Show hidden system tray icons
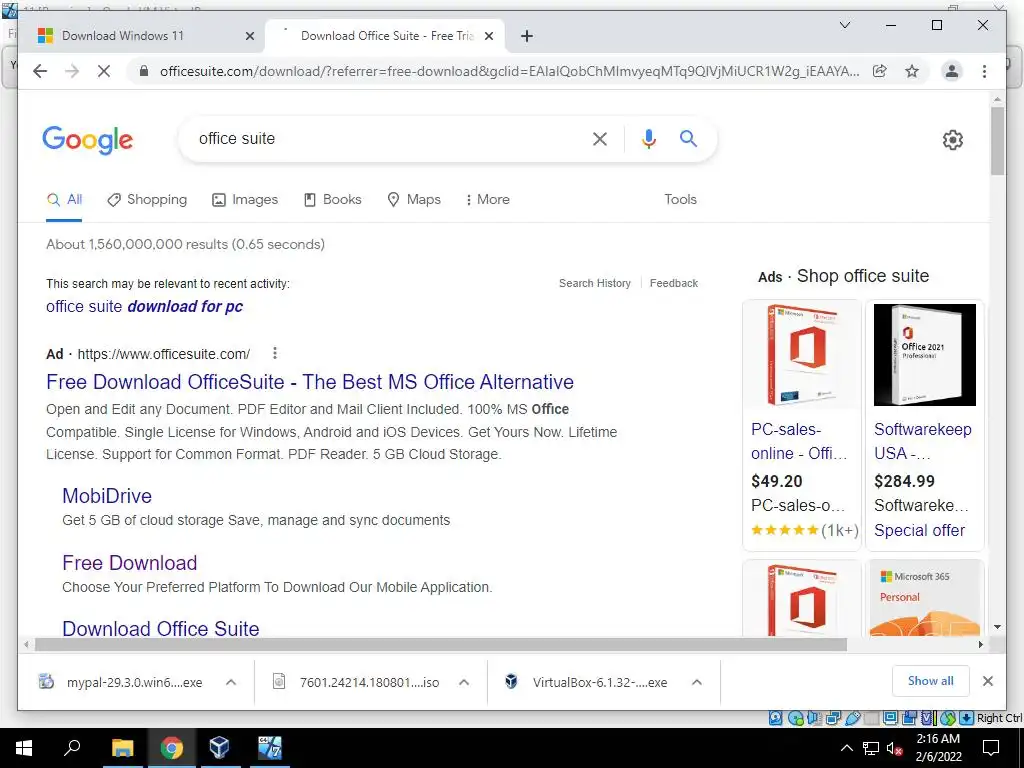1024x768 pixels. point(846,748)
